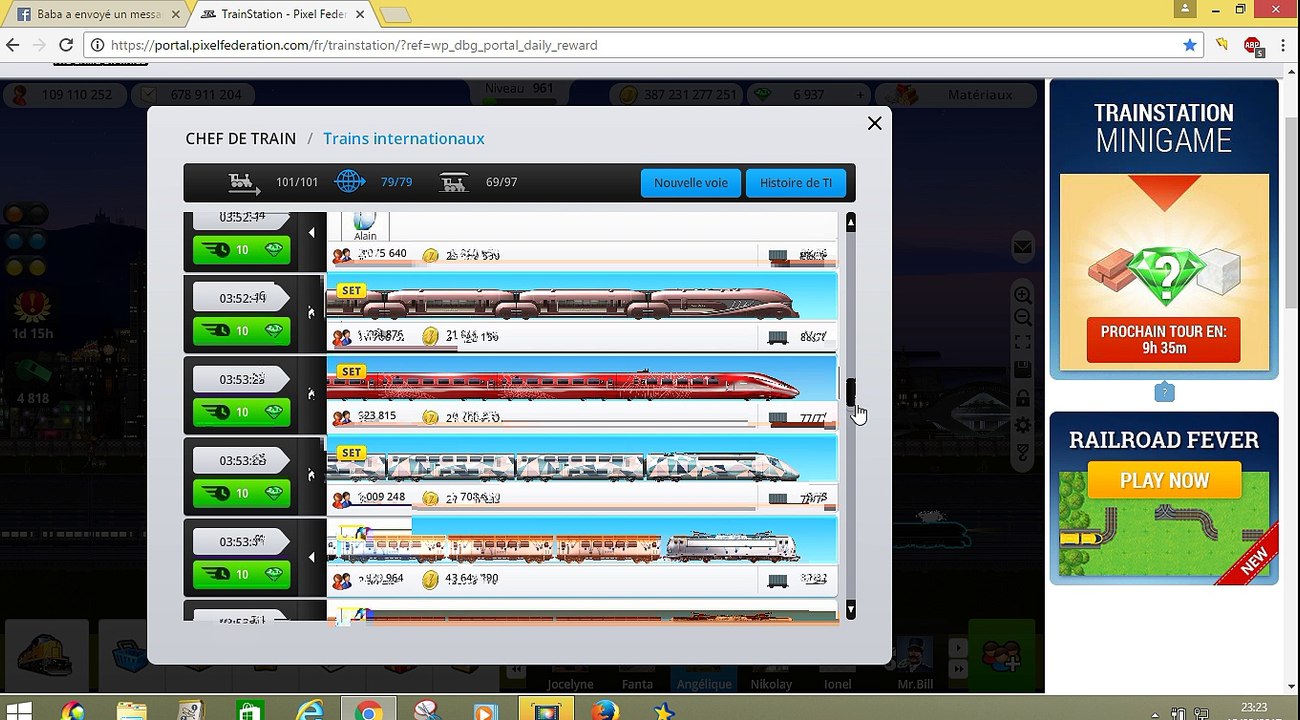Zoom out the game view
Image resolution: width=1300 pixels, height=720 pixels.
point(1022,318)
